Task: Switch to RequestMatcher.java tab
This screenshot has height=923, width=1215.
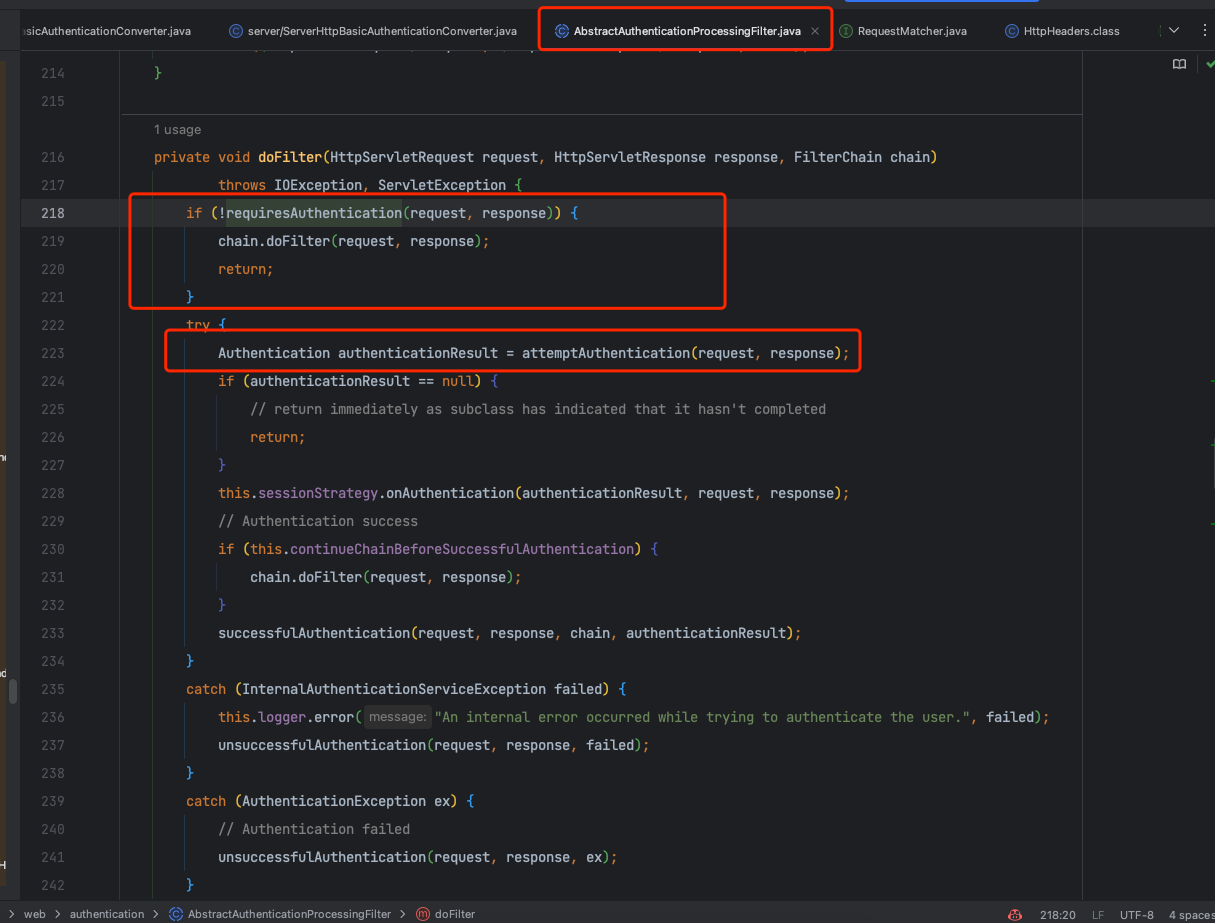Action: coord(911,31)
